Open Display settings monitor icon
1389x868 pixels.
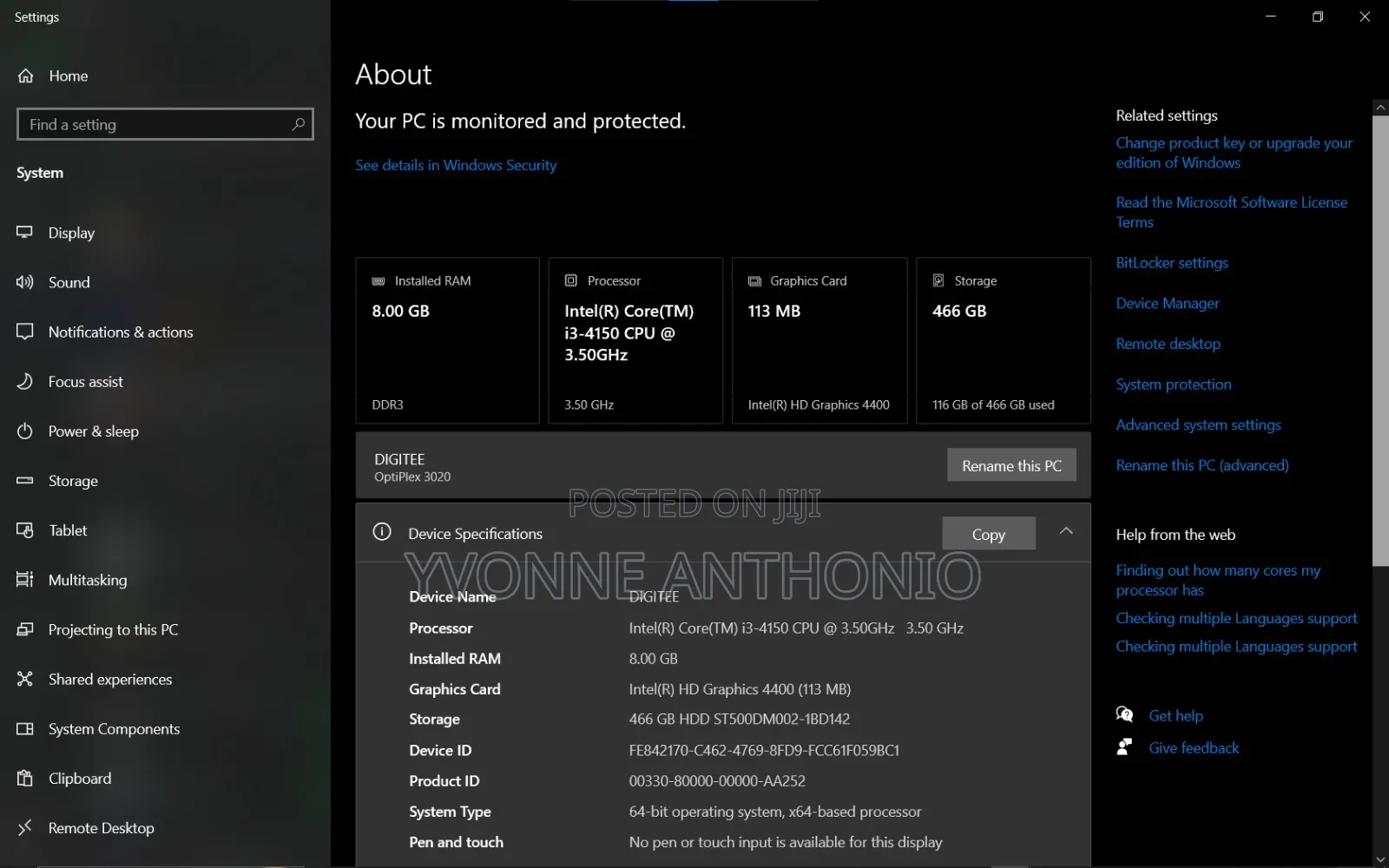coord(25,233)
